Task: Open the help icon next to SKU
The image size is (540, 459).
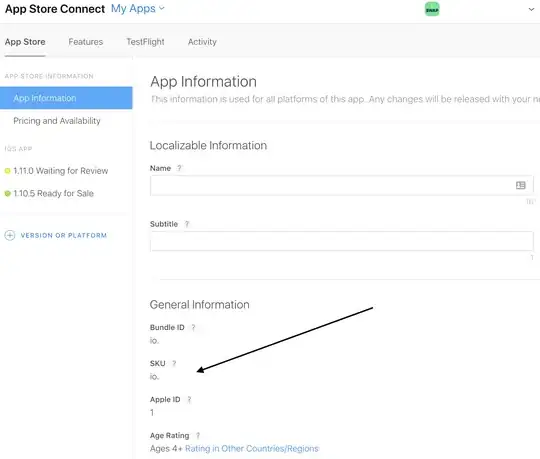Action: coord(174,363)
